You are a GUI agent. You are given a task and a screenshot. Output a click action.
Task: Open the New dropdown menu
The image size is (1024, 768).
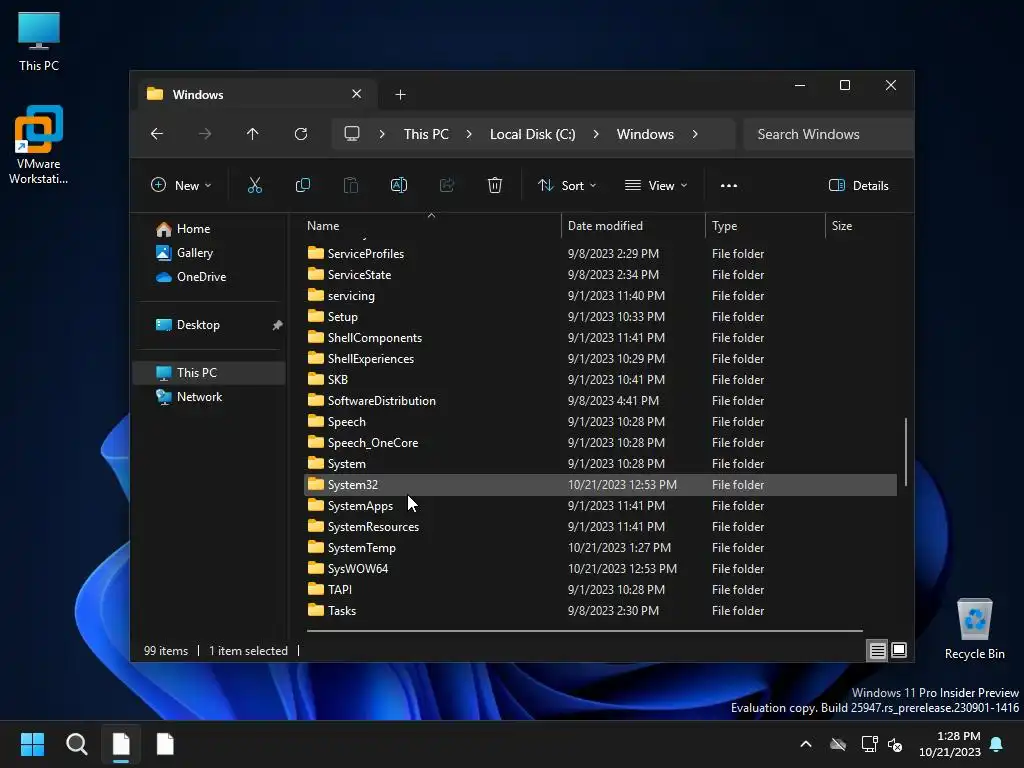click(182, 186)
